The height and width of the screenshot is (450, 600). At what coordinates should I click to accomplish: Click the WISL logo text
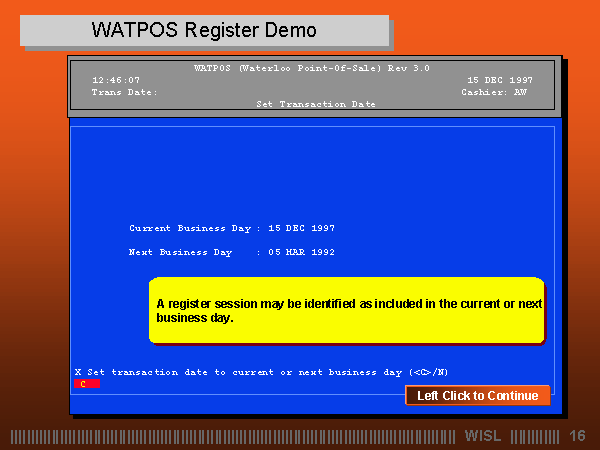point(484,436)
